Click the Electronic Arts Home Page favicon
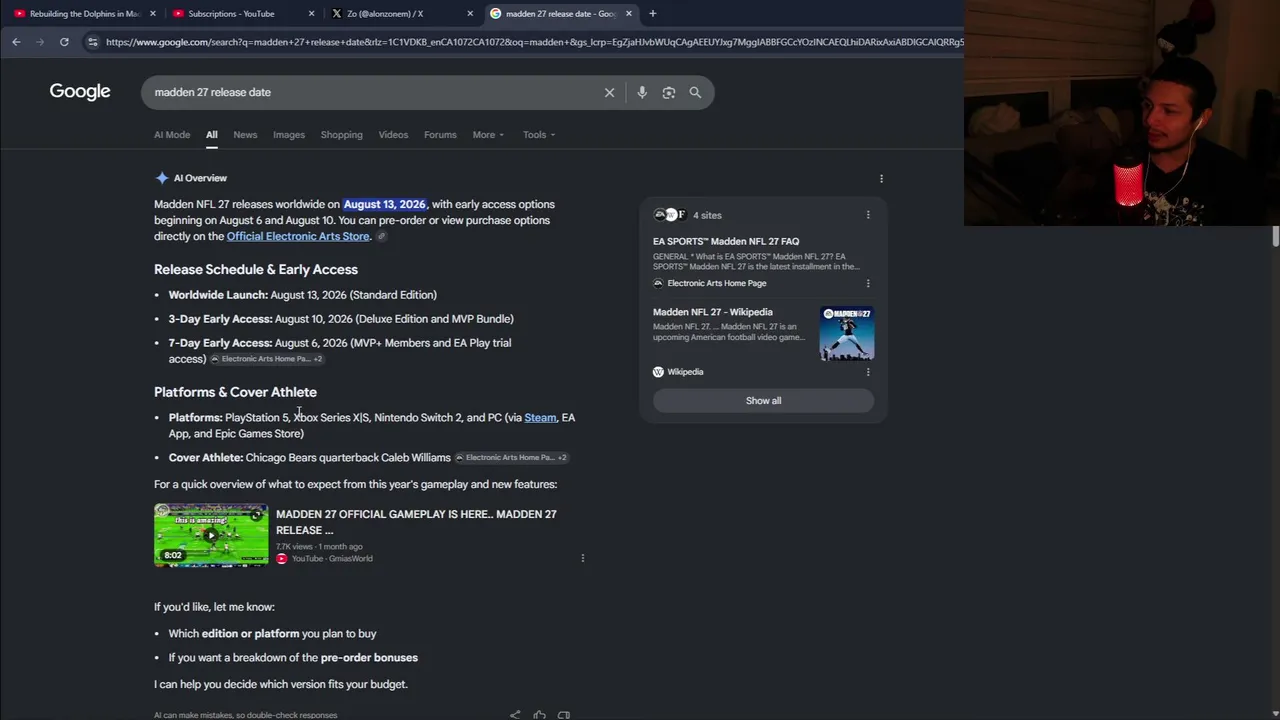Image resolution: width=1280 pixels, height=720 pixels. (658, 283)
